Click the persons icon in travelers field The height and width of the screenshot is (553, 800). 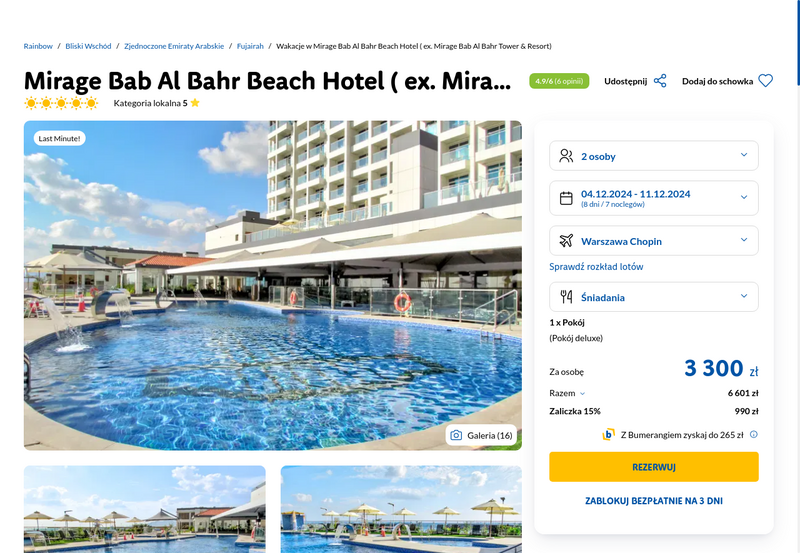pos(566,156)
